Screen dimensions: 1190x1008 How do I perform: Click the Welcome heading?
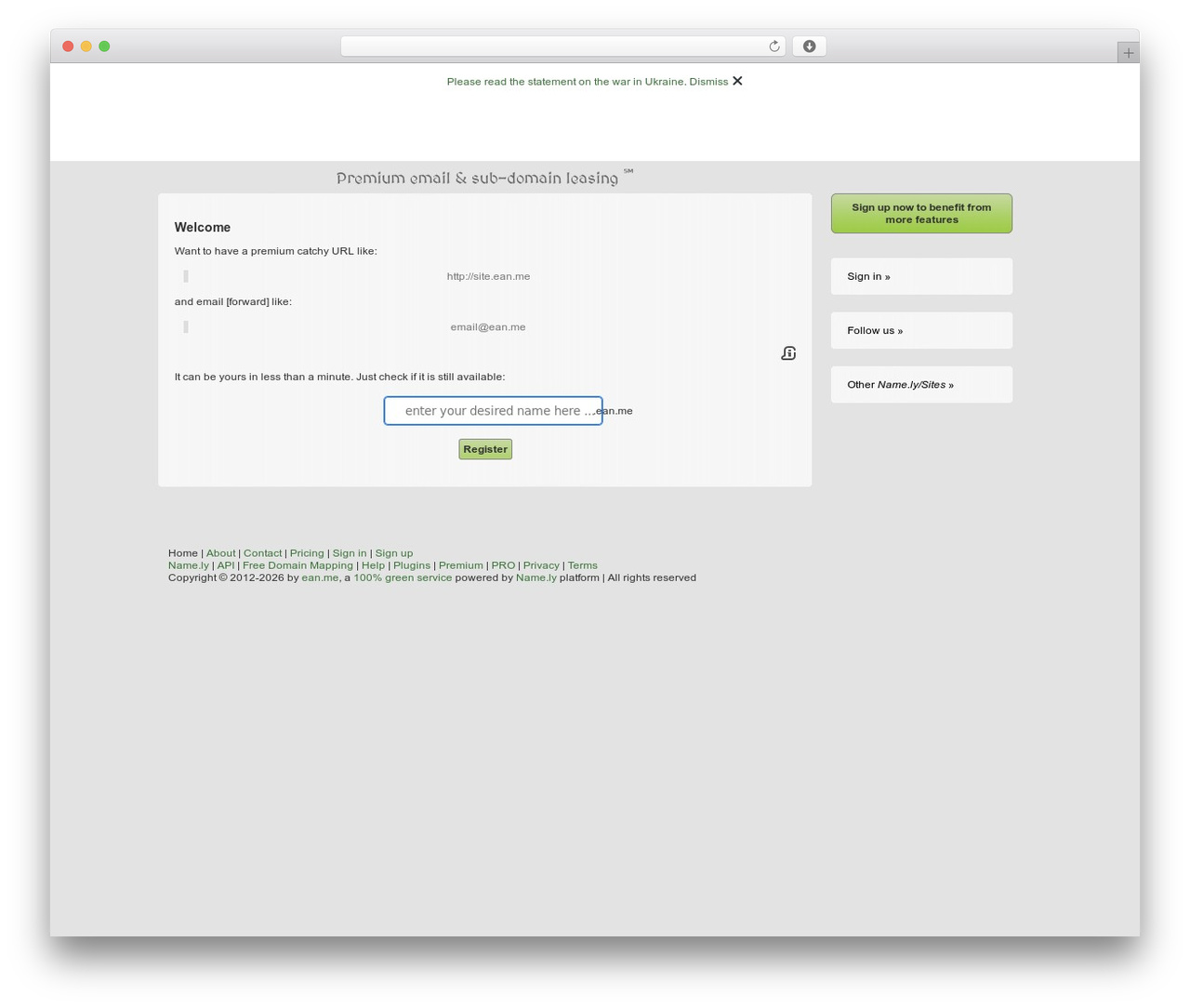(203, 228)
